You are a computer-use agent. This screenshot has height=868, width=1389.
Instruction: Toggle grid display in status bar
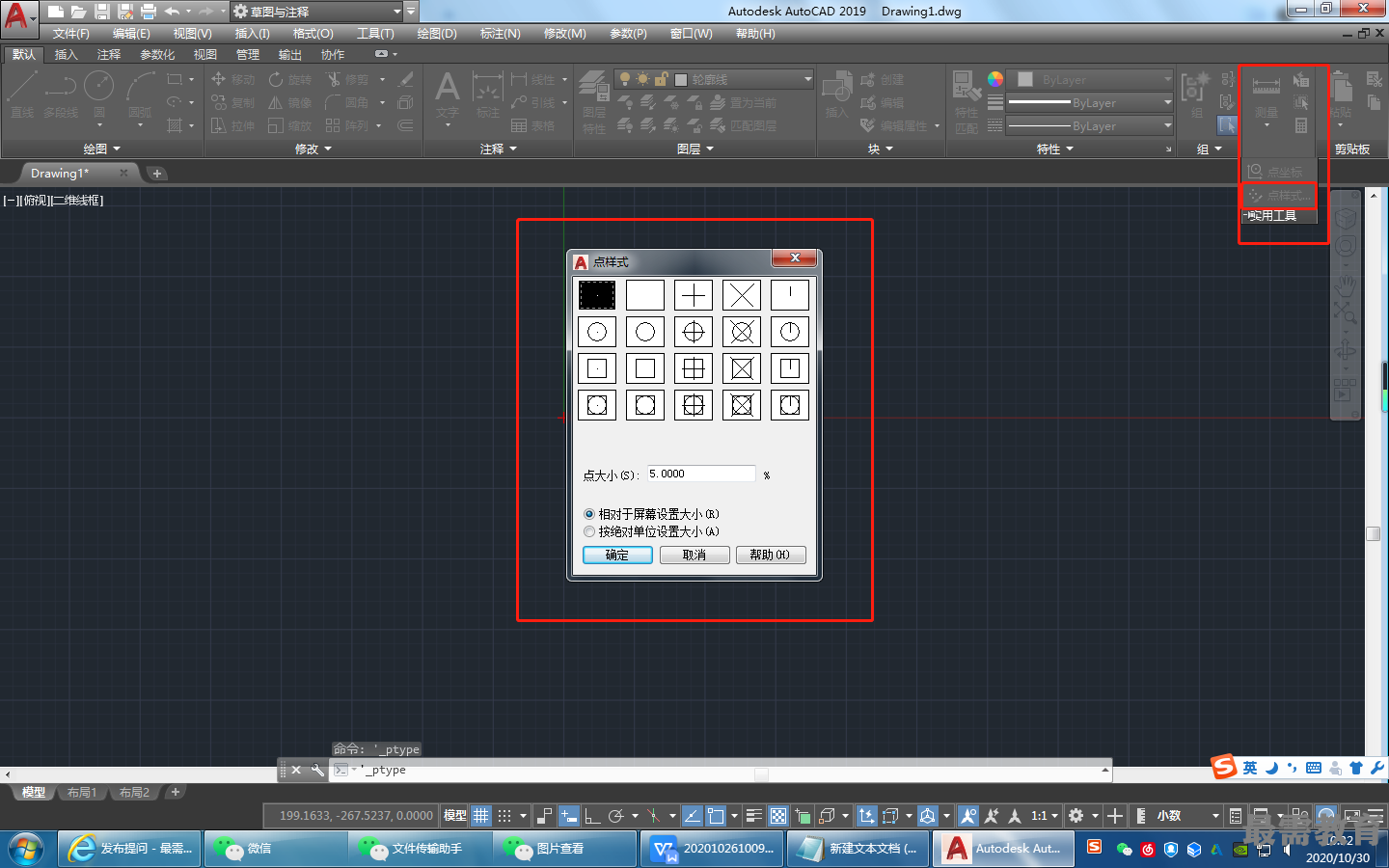pos(481,816)
